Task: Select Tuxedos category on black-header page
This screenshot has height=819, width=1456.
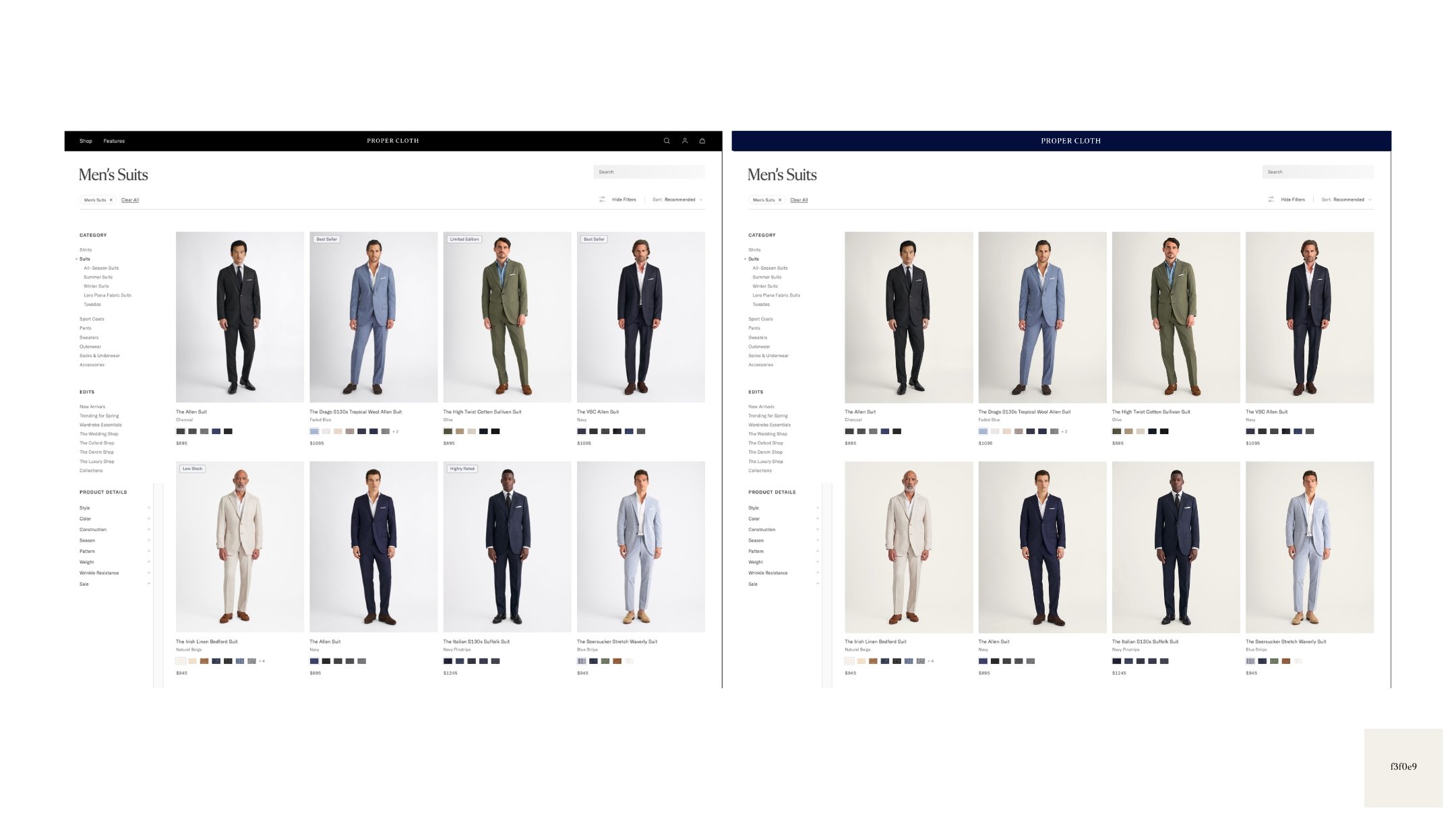Action: [92, 305]
